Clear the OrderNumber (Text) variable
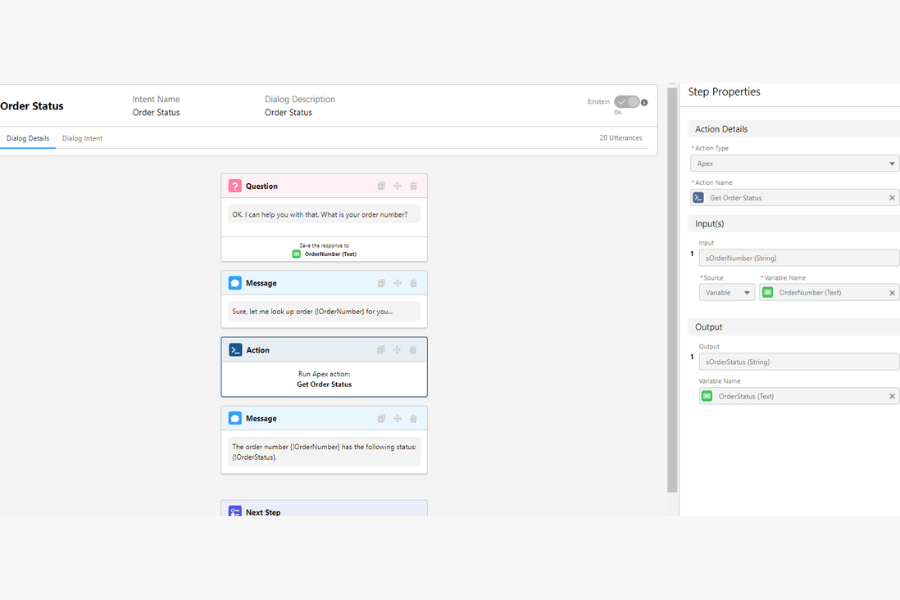 tap(892, 293)
